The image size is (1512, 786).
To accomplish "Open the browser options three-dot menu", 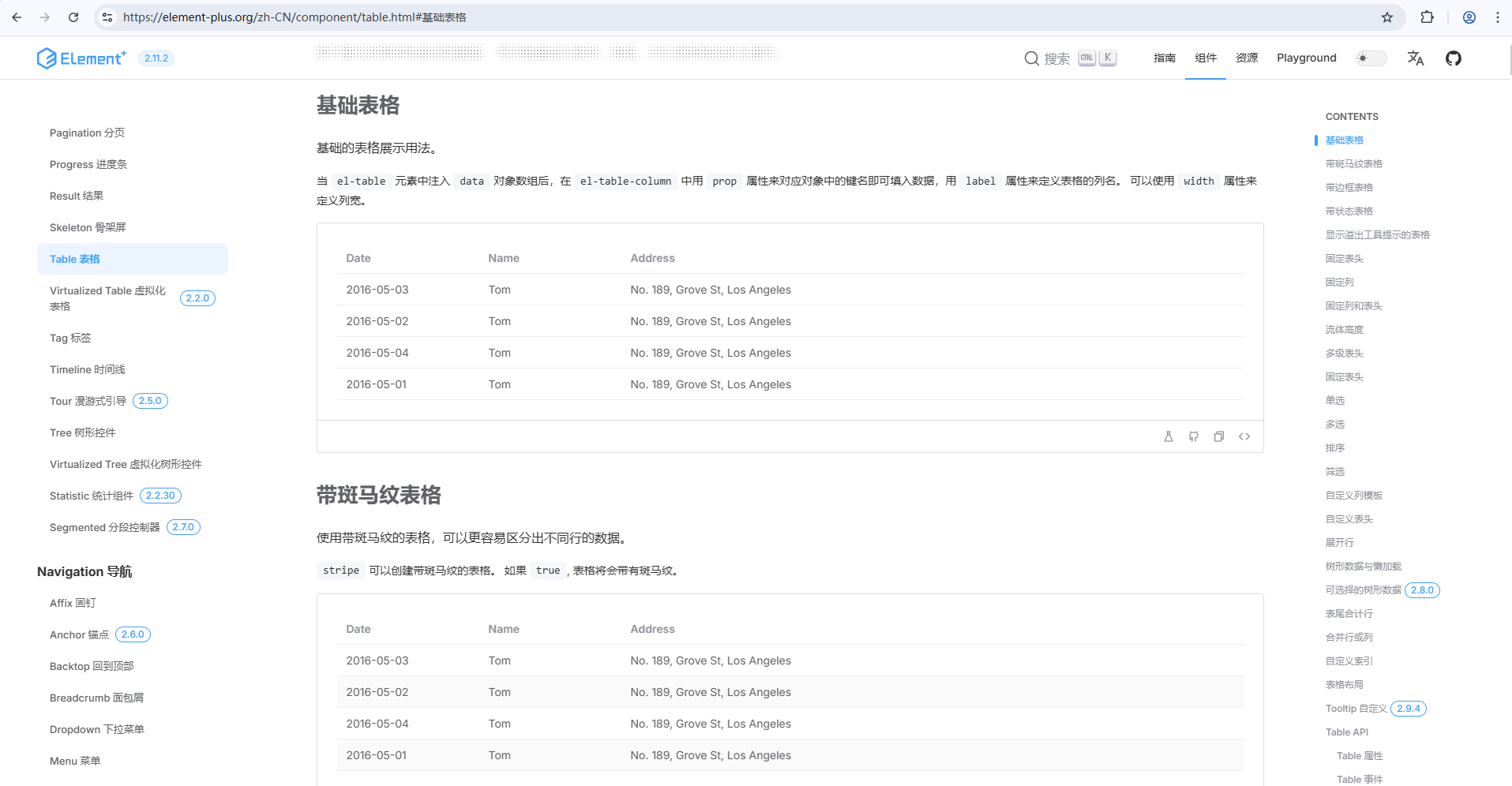I will [1498, 17].
